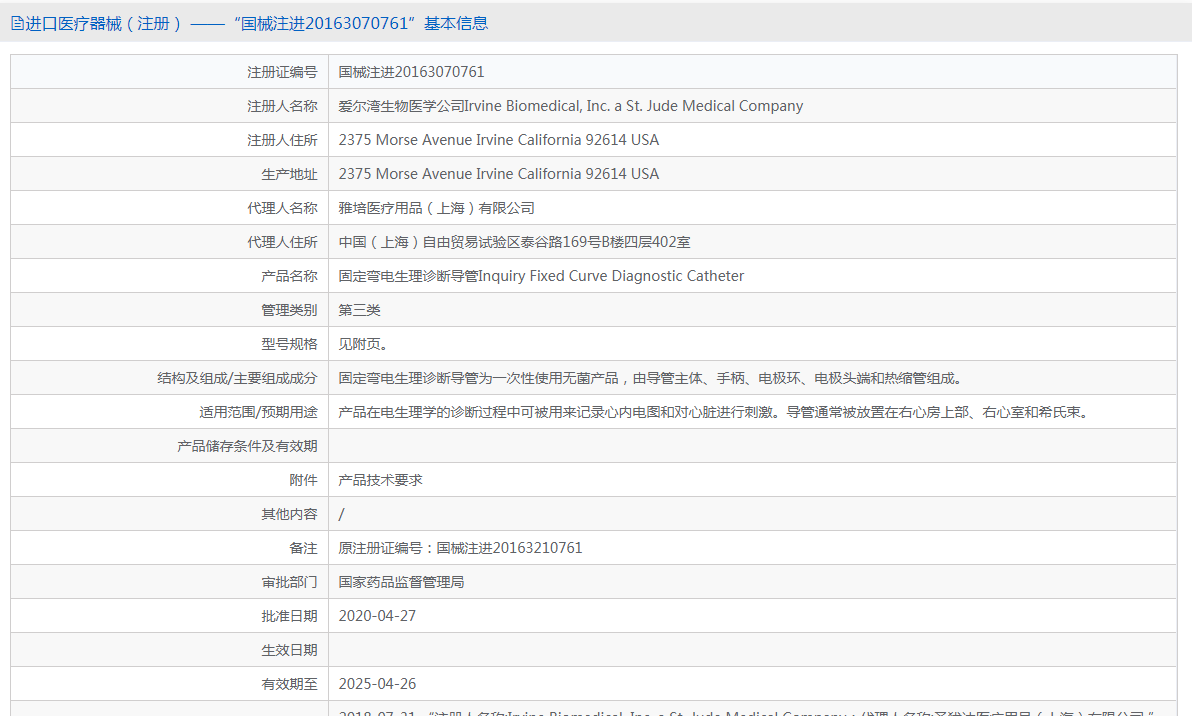Select the 其他内容 label
The image size is (1192, 716).
click(290, 515)
